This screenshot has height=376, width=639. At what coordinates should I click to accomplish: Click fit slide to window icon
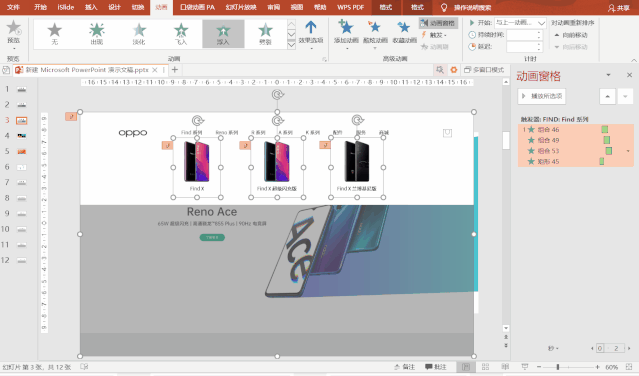629,367
